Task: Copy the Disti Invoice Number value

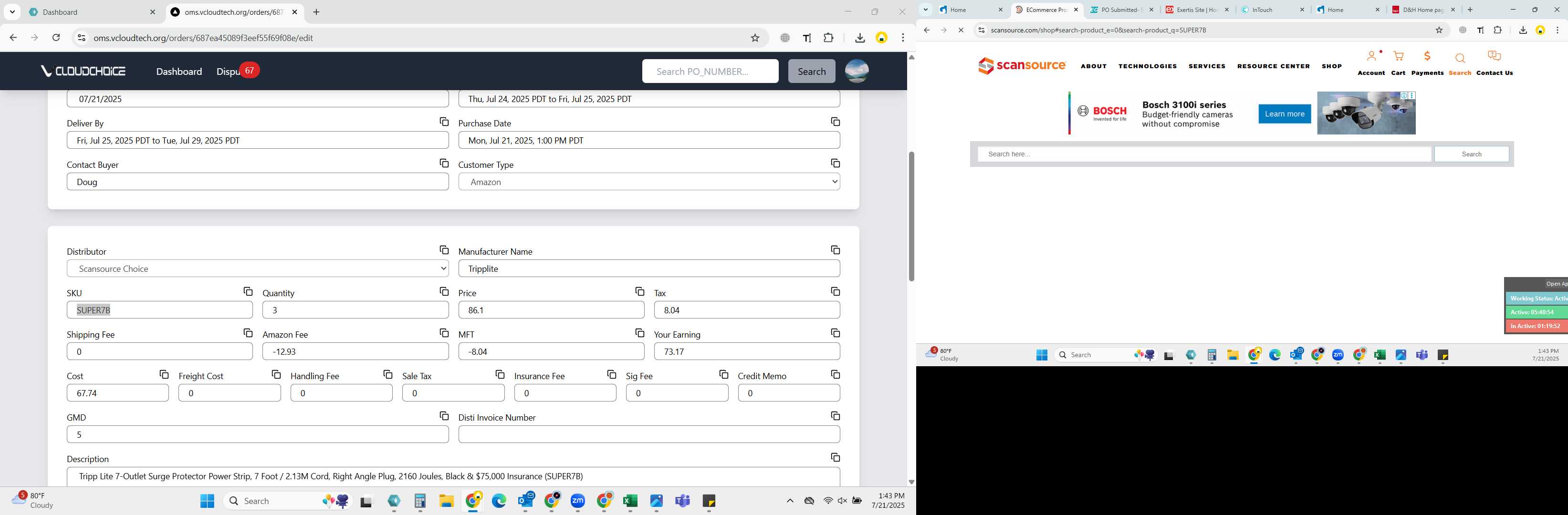Action: tap(835, 416)
